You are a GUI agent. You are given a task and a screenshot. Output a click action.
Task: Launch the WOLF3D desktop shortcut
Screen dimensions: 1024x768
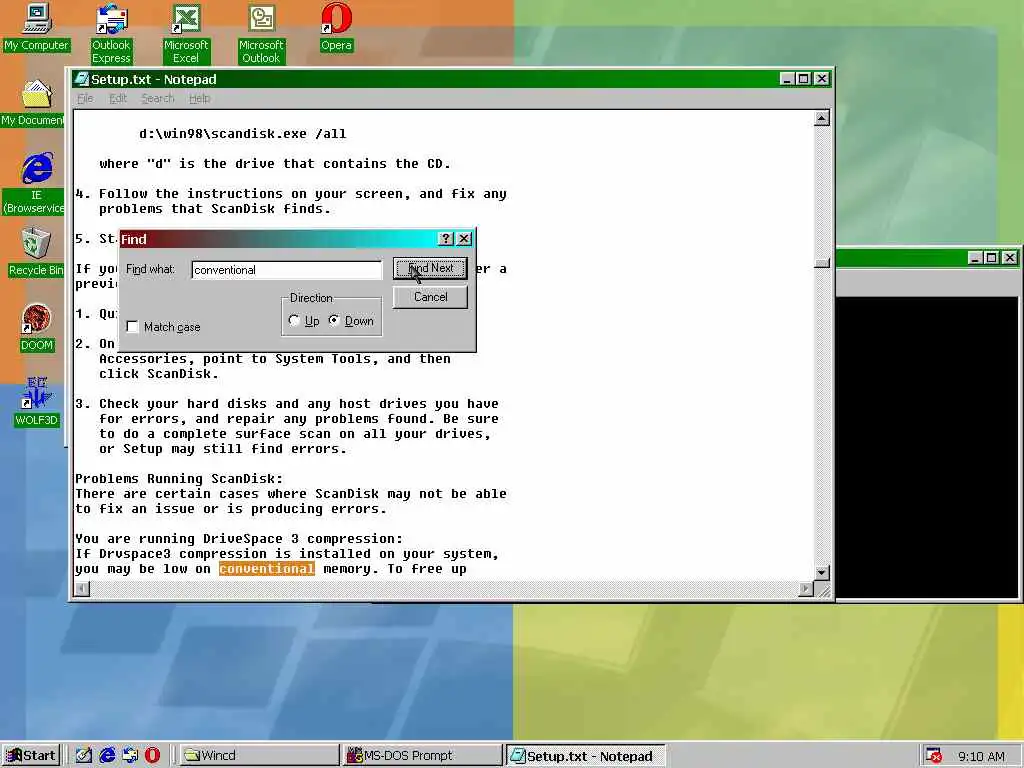click(x=37, y=402)
